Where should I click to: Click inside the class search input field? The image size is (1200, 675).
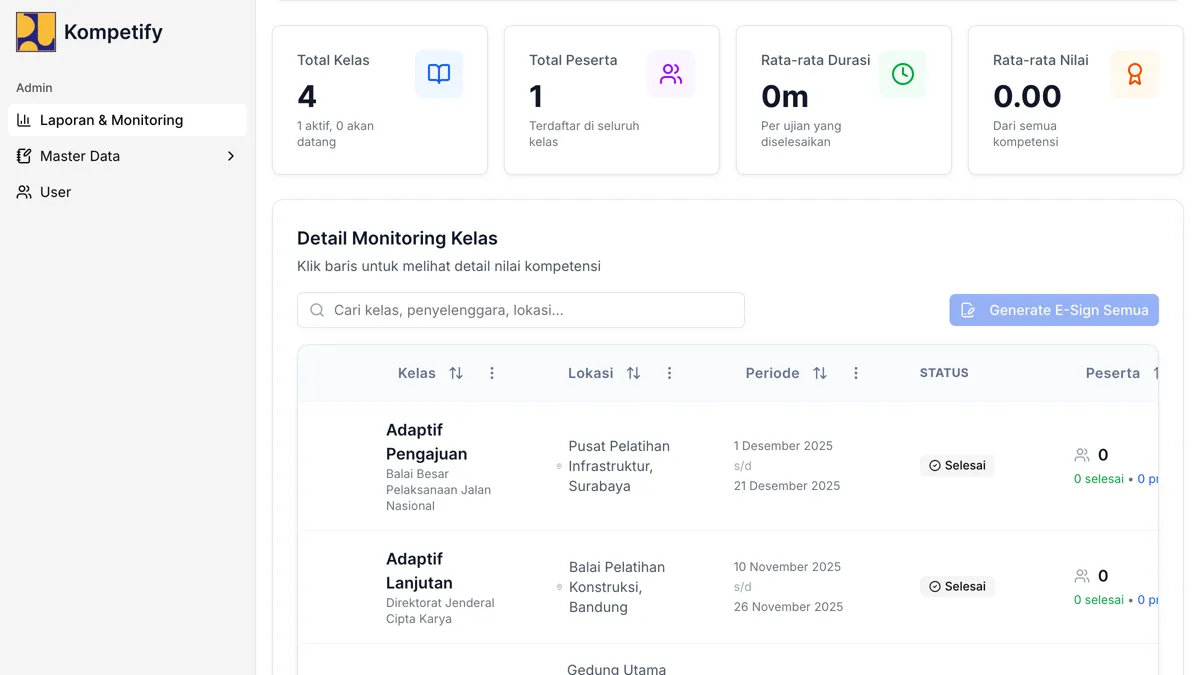coord(520,310)
